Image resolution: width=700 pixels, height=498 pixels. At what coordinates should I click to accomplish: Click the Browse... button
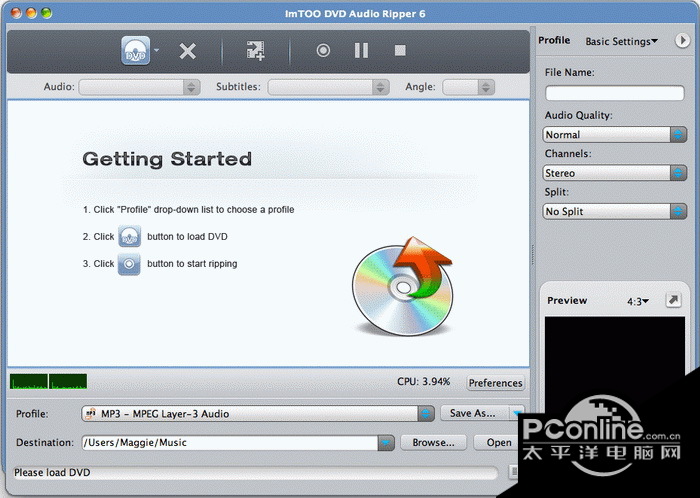433,443
